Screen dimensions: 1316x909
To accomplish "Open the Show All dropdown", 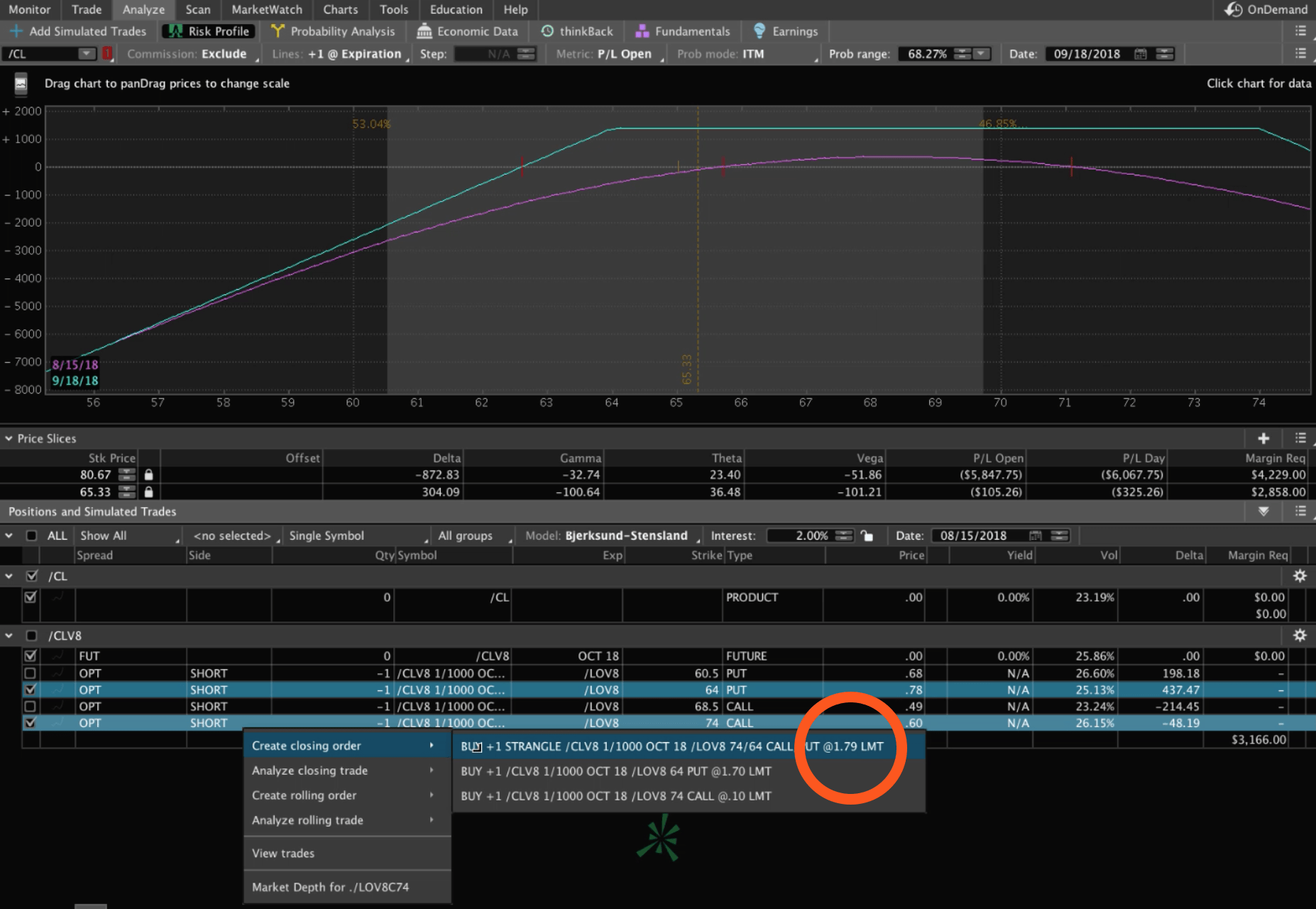I will [129, 535].
